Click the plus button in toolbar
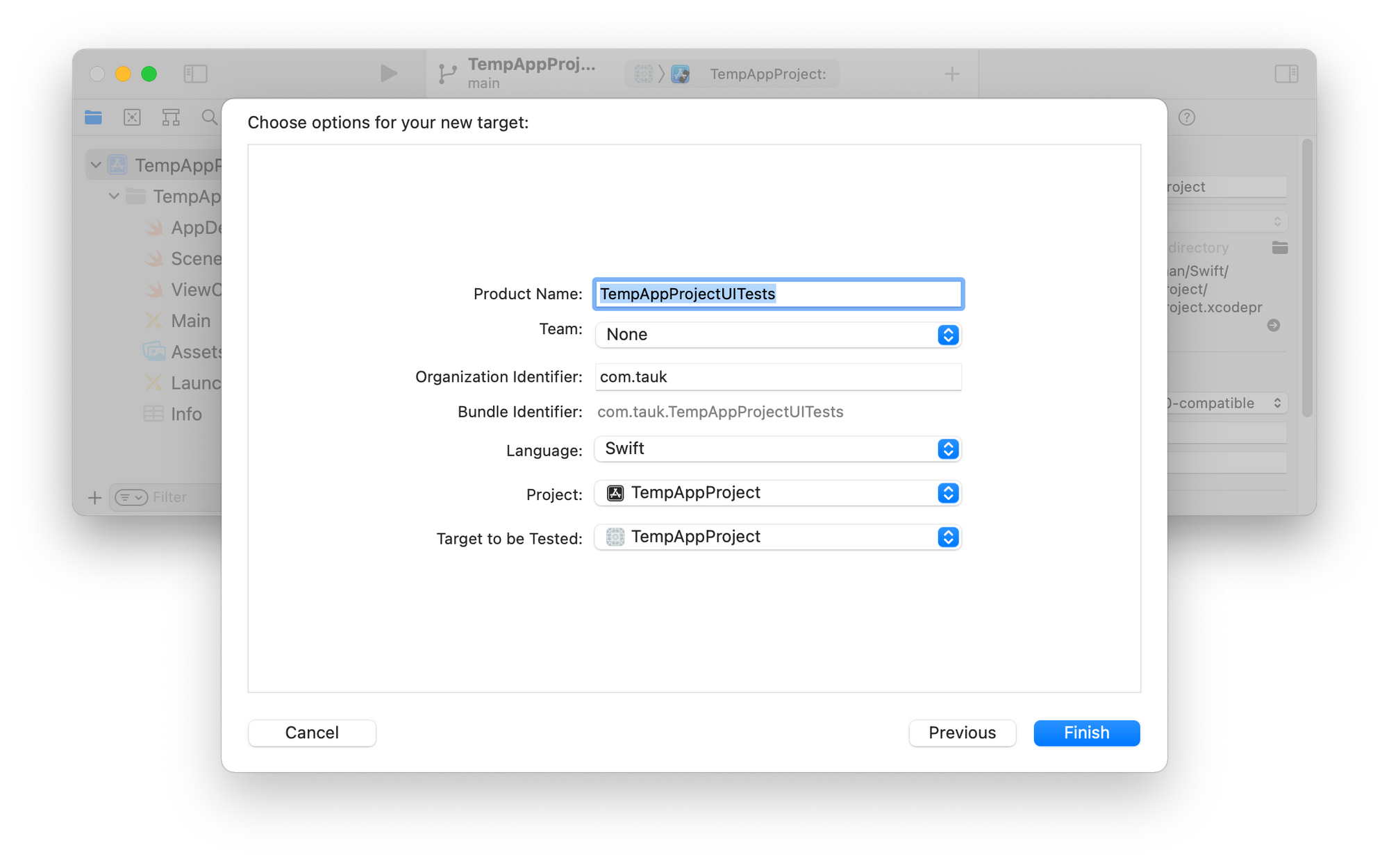Image resolution: width=1389 pixels, height=868 pixels. pos(952,74)
